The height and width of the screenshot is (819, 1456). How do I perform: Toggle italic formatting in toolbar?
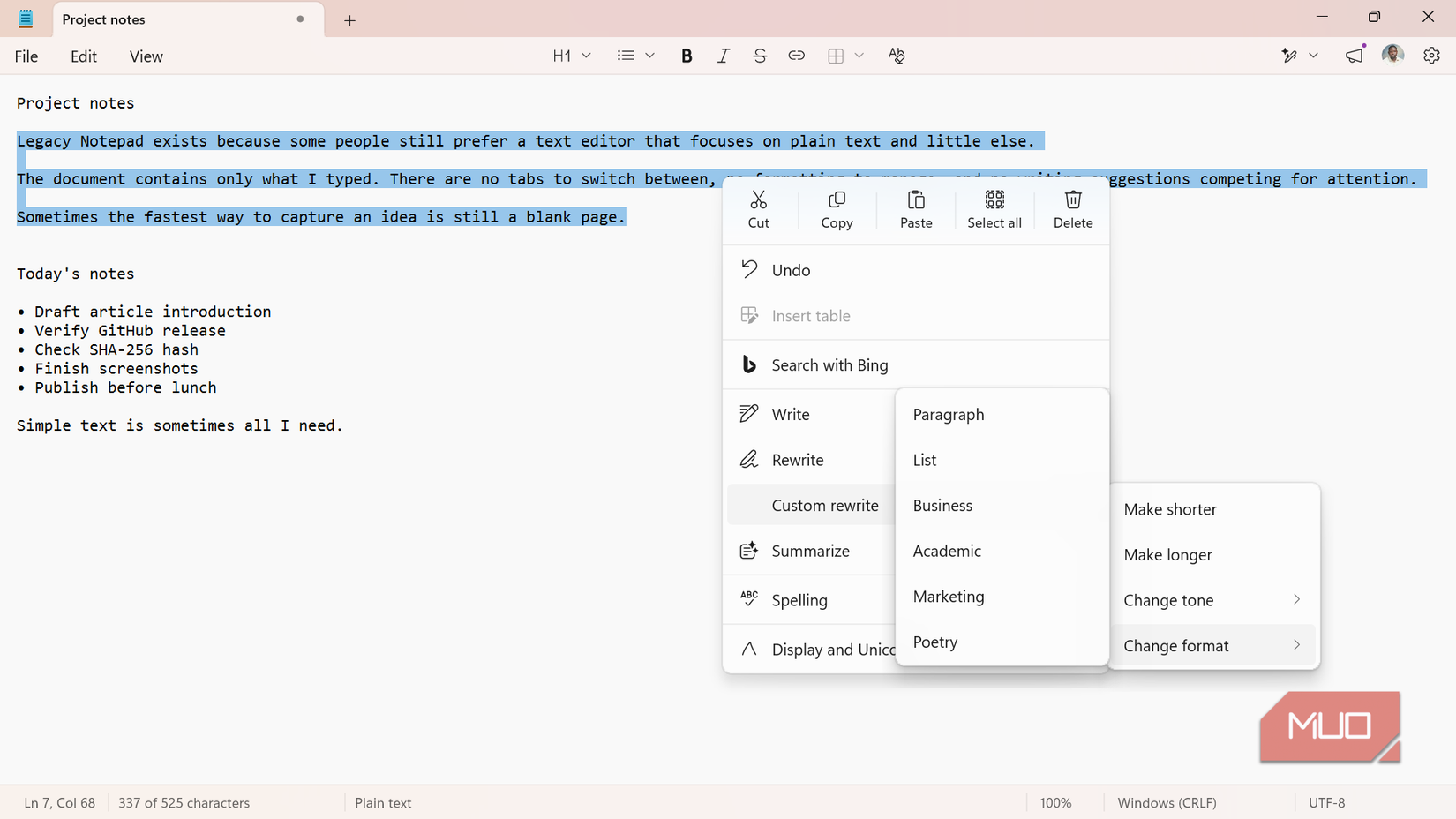[x=723, y=56]
